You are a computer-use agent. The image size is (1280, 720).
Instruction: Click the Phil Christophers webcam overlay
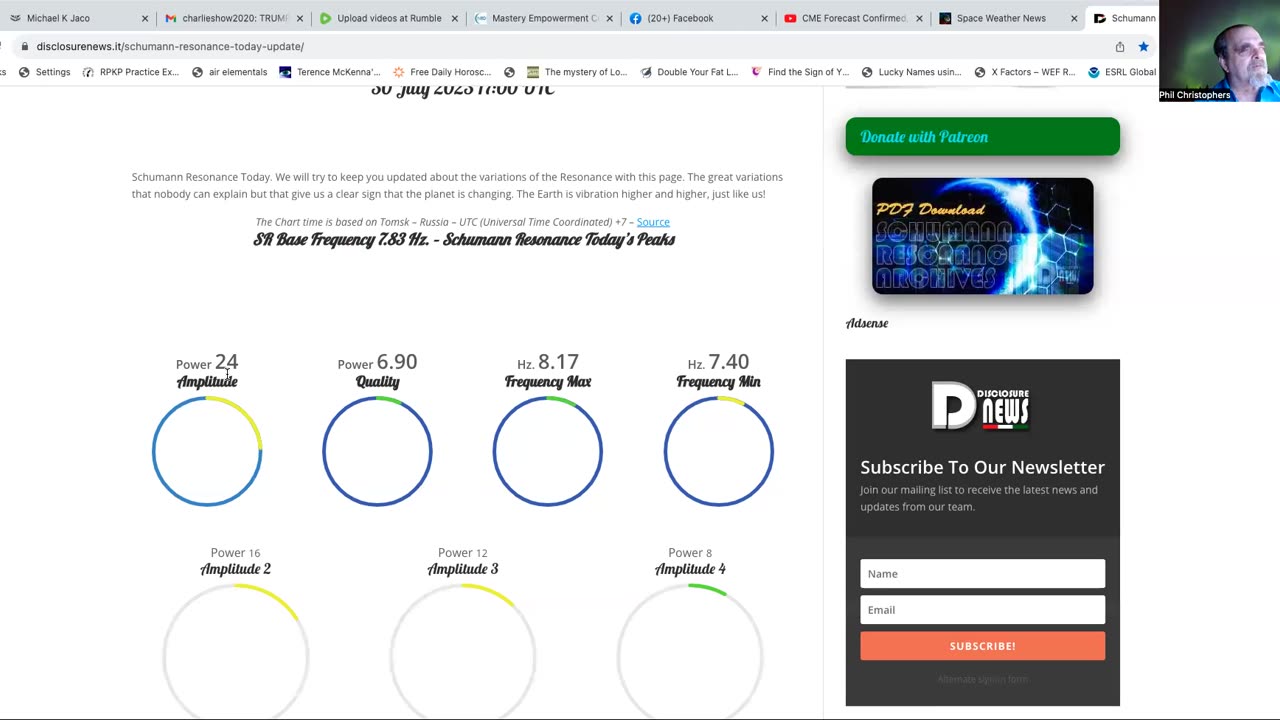(1219, 51)
